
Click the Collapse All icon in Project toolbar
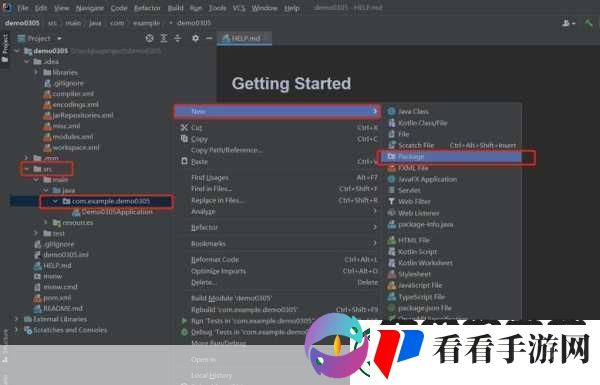pyautogui.click(x=178, y=38)
